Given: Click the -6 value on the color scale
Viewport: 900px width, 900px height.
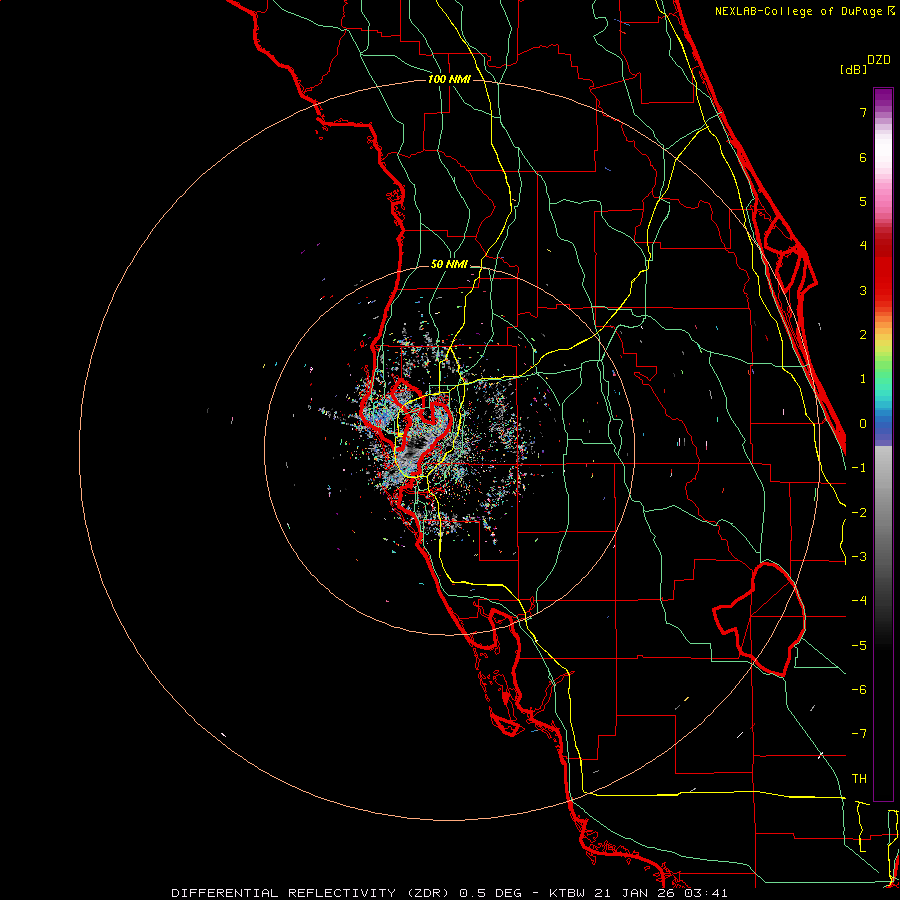Looking at the screenshot, I should pos(859,690).
